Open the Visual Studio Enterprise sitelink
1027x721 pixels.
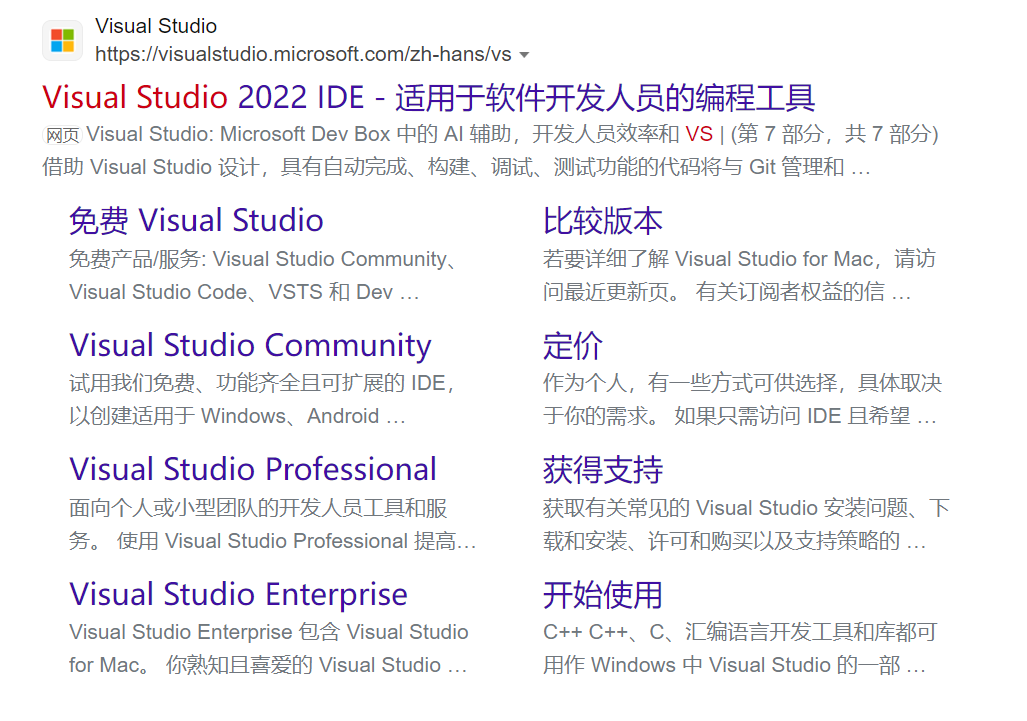click(238, 595)
